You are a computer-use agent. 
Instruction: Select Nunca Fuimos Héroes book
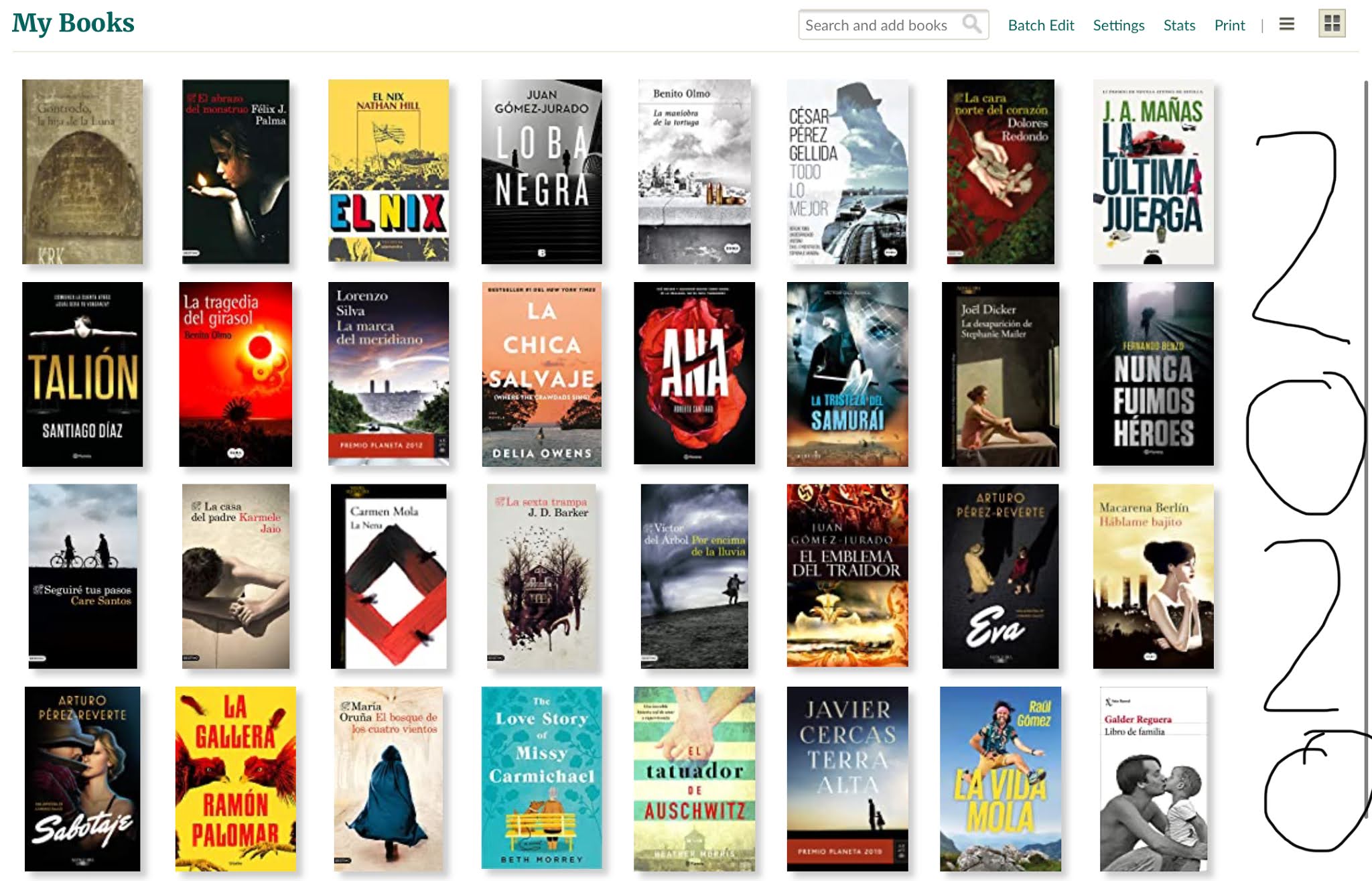(x=1153, y=374)
